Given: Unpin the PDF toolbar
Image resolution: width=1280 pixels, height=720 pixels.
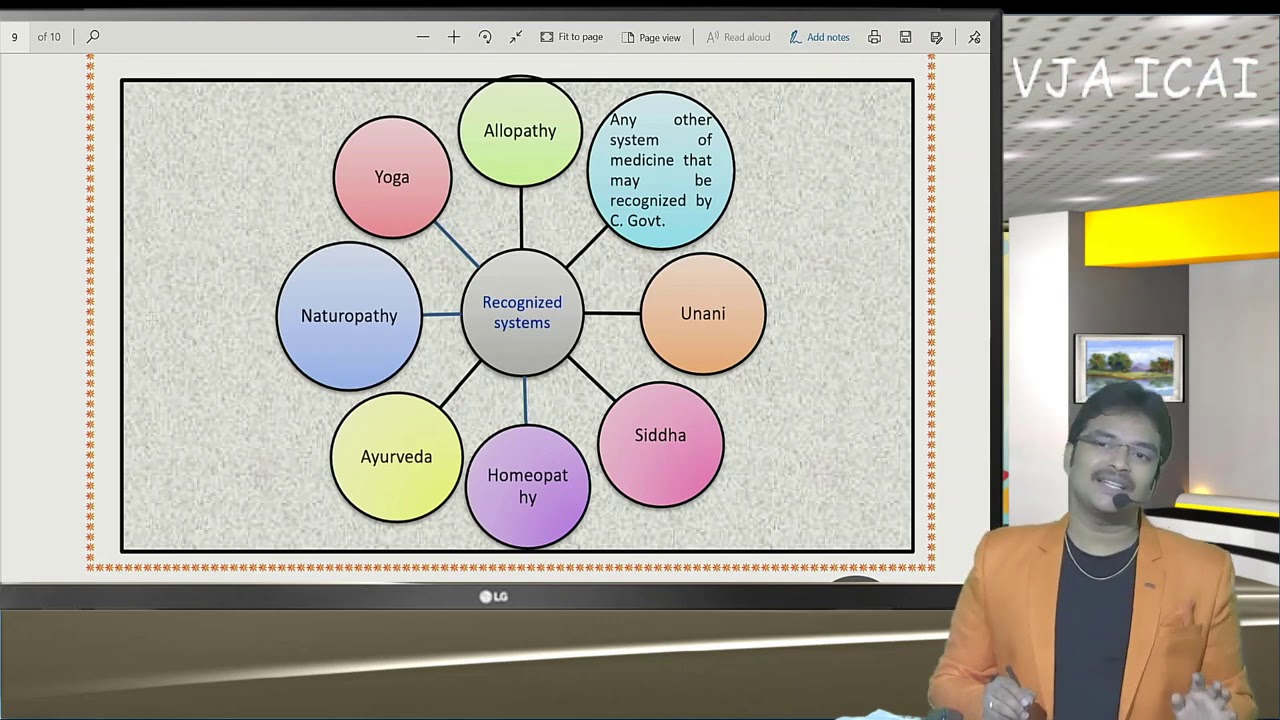Looking at the screenshot, I should (975, 37).
